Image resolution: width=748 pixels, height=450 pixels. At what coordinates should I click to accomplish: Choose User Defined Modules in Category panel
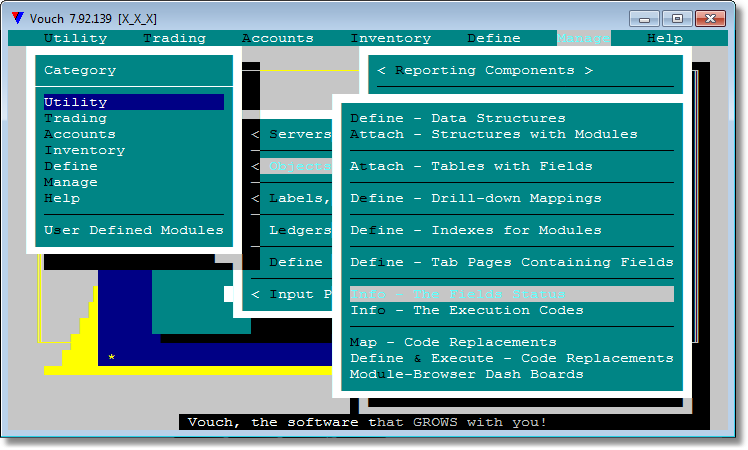pyautogui.click(x=134, y=230)
